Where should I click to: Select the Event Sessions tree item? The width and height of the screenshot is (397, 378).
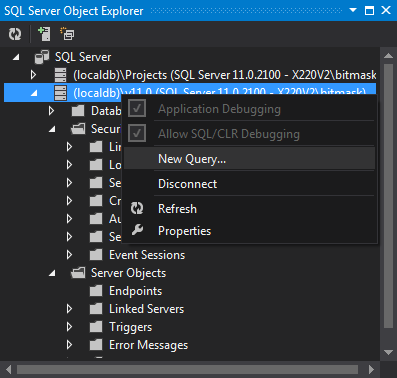[x=147, y=255]
